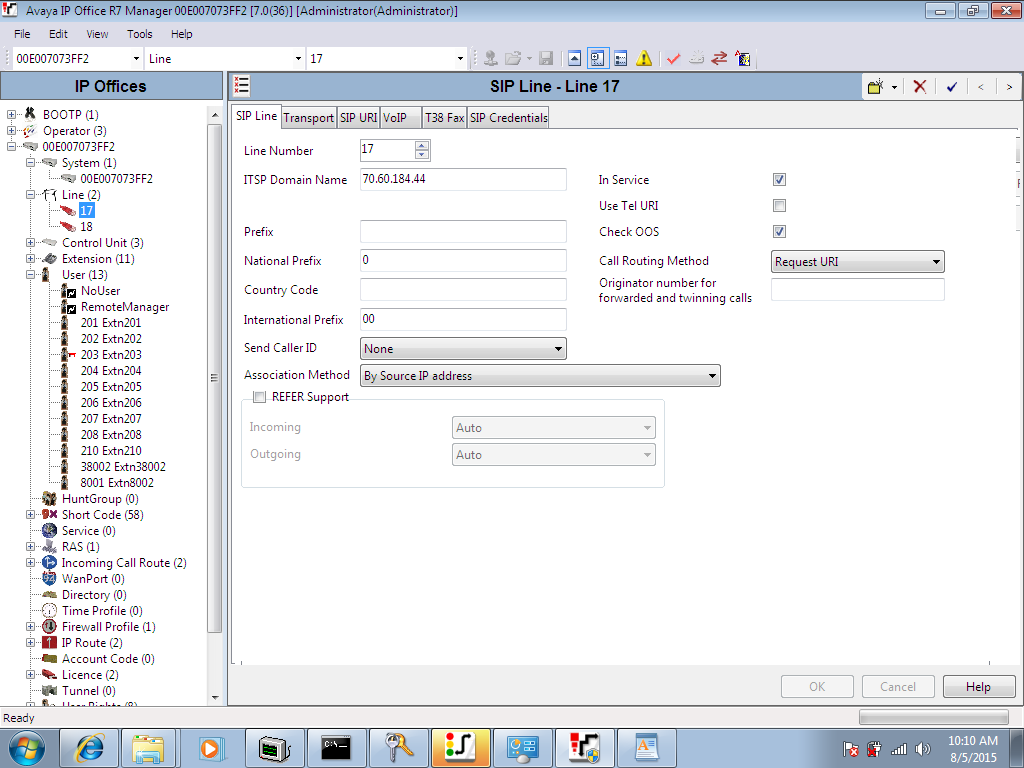Click the Windows Start orb
The height and width of the screenshot is (768, 1024).
pos(27,748)
